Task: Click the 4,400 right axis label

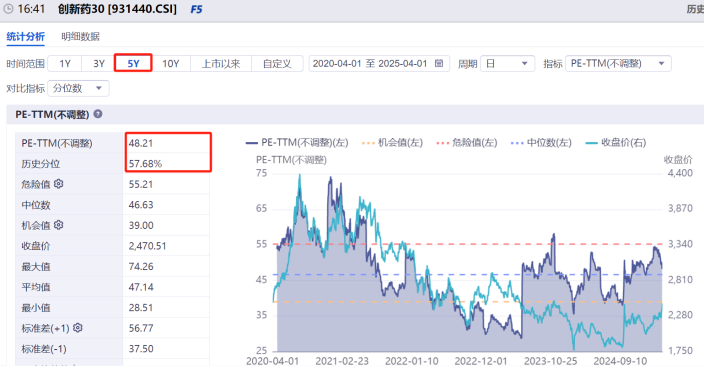Action: [680, 173]
